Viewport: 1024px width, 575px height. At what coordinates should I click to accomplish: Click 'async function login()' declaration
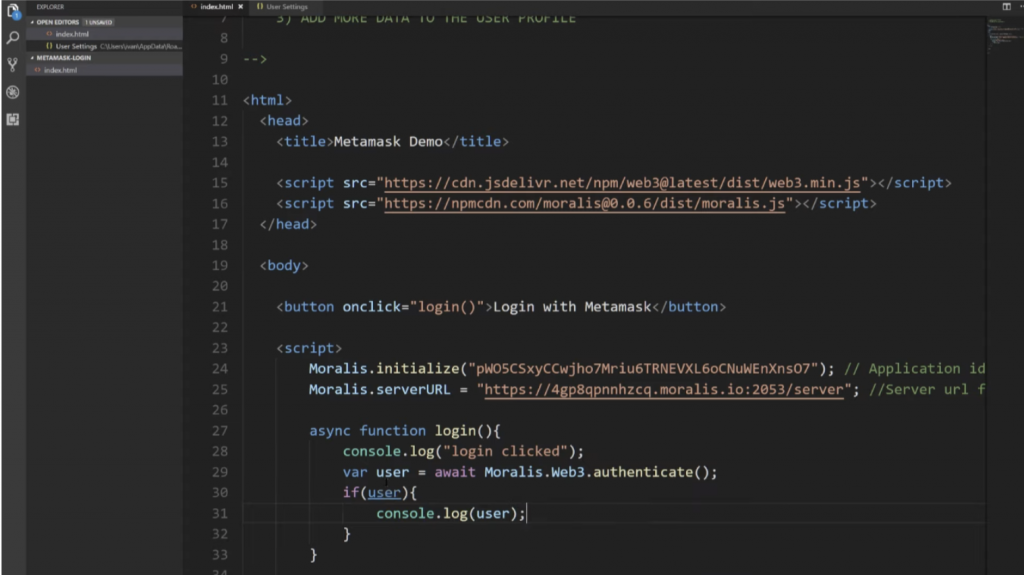click(x=405, y=431)
